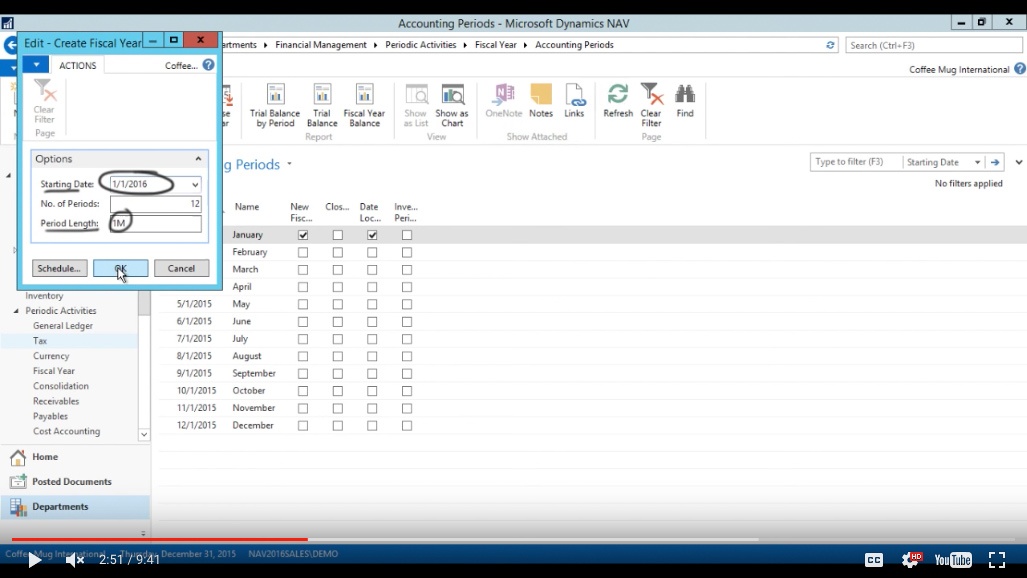Viewport: 1027px width, 578px height.
Task: Select Accounting Periods in breadcrumb
Action: [574, 45]
